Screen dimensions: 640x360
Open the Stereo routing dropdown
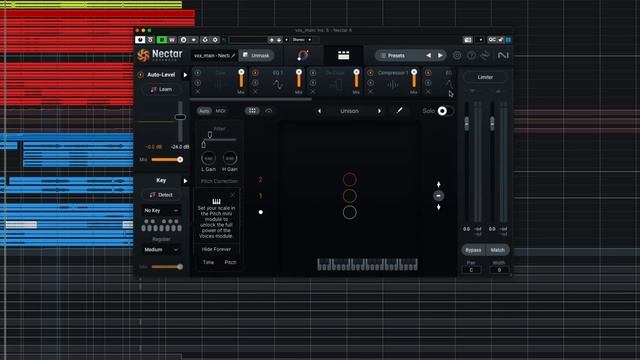coord(302,40)
